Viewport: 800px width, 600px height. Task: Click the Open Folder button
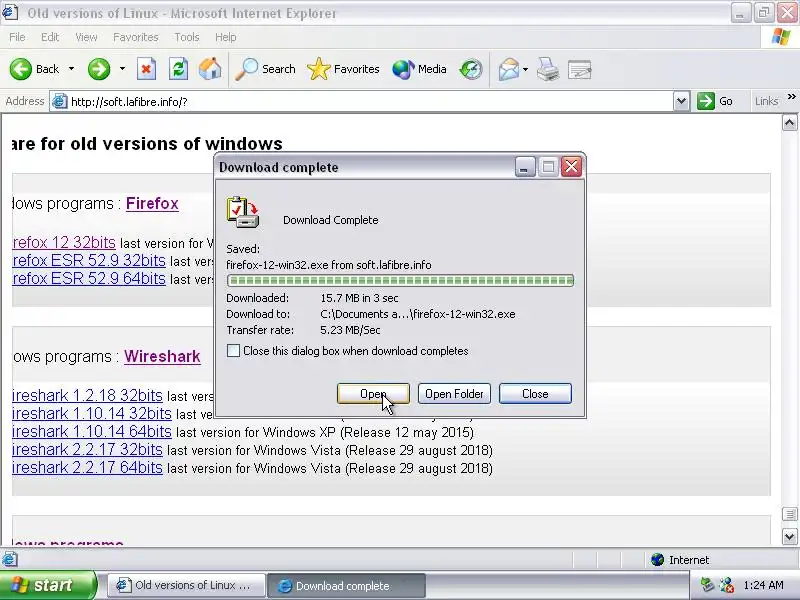coord(454,394)
